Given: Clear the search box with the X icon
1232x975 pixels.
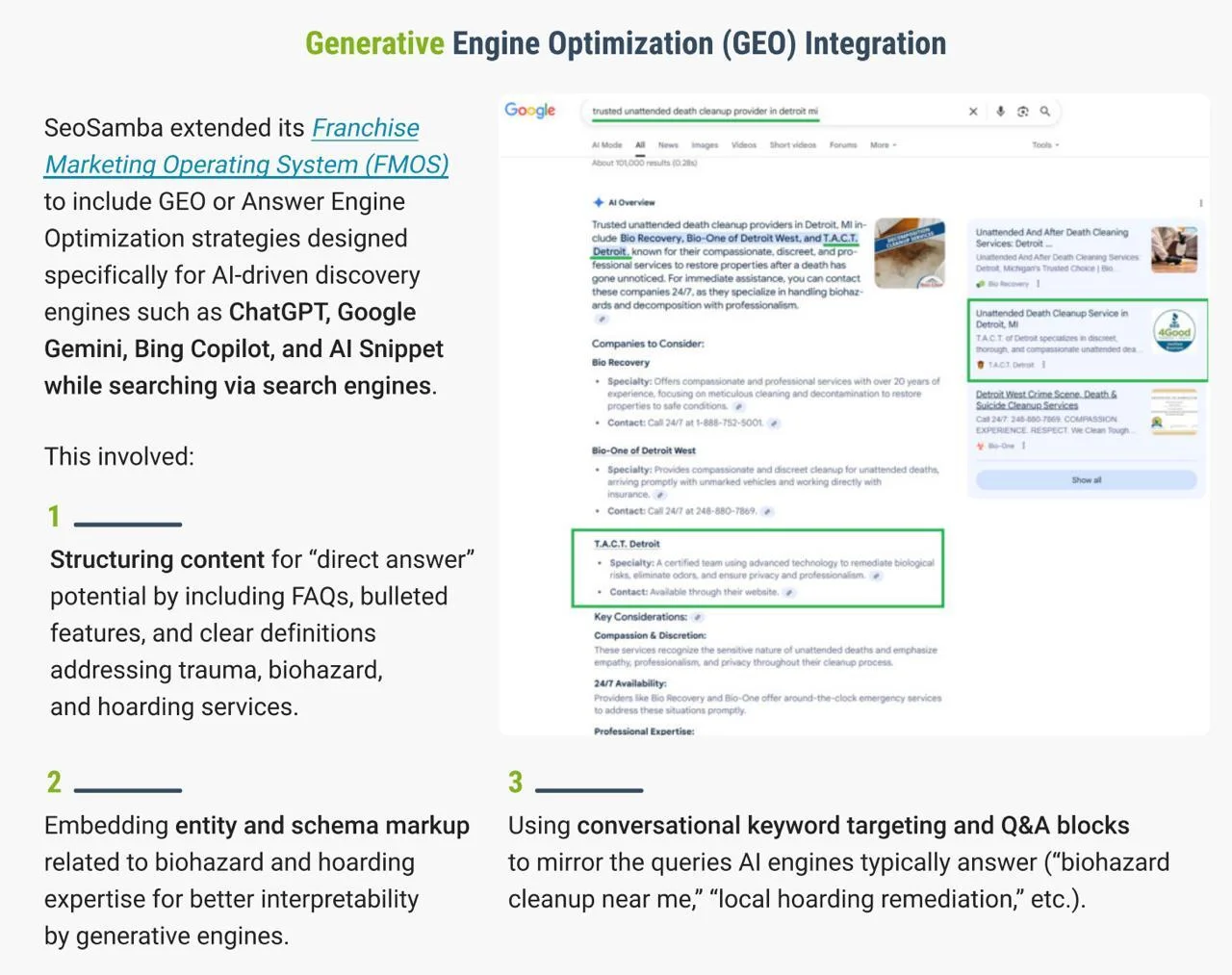Looking at the screenshot, I should [x=973, y=112].
